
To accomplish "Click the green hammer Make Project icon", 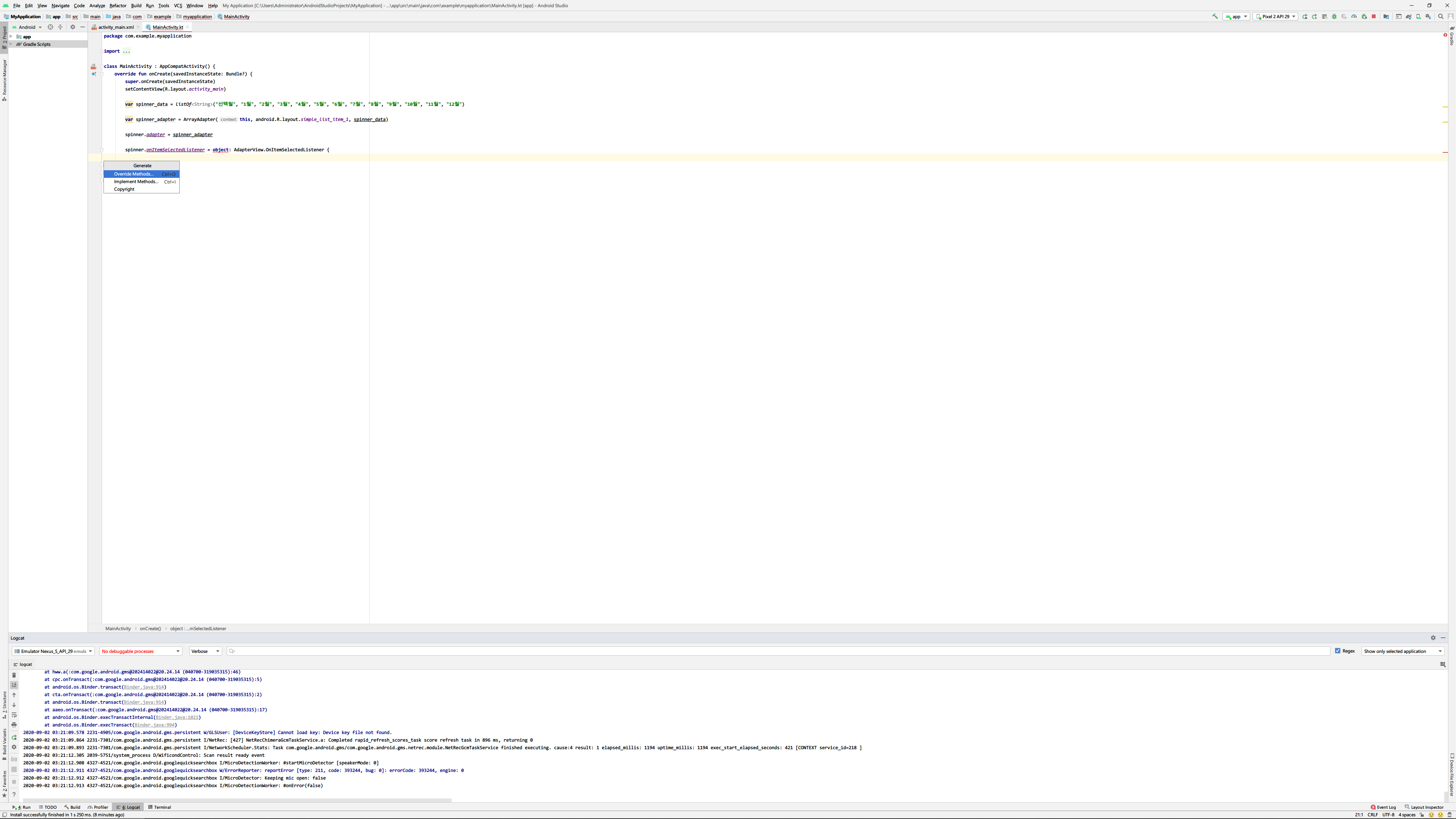I will [x=1214, y=16].
